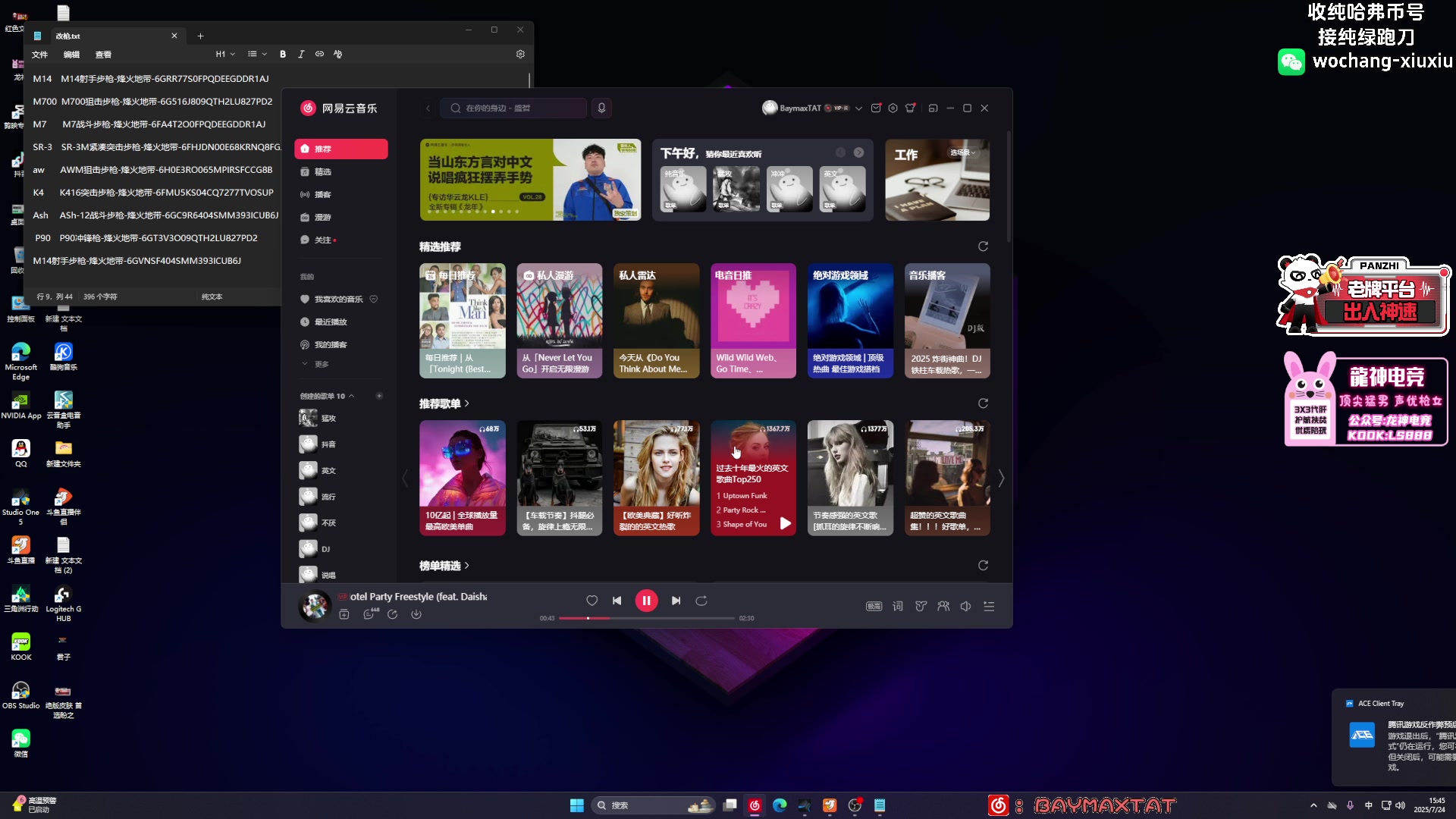The width and height of the screenshot is (1456, 819).
Task: Open the 选场景 dropdown on 工作 card
Action: pyautogui.click(x=962, y=152)
